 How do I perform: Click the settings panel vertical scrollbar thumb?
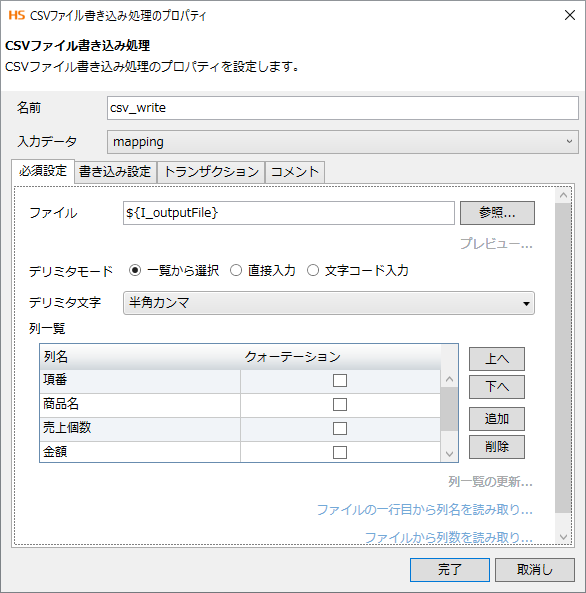563,358
